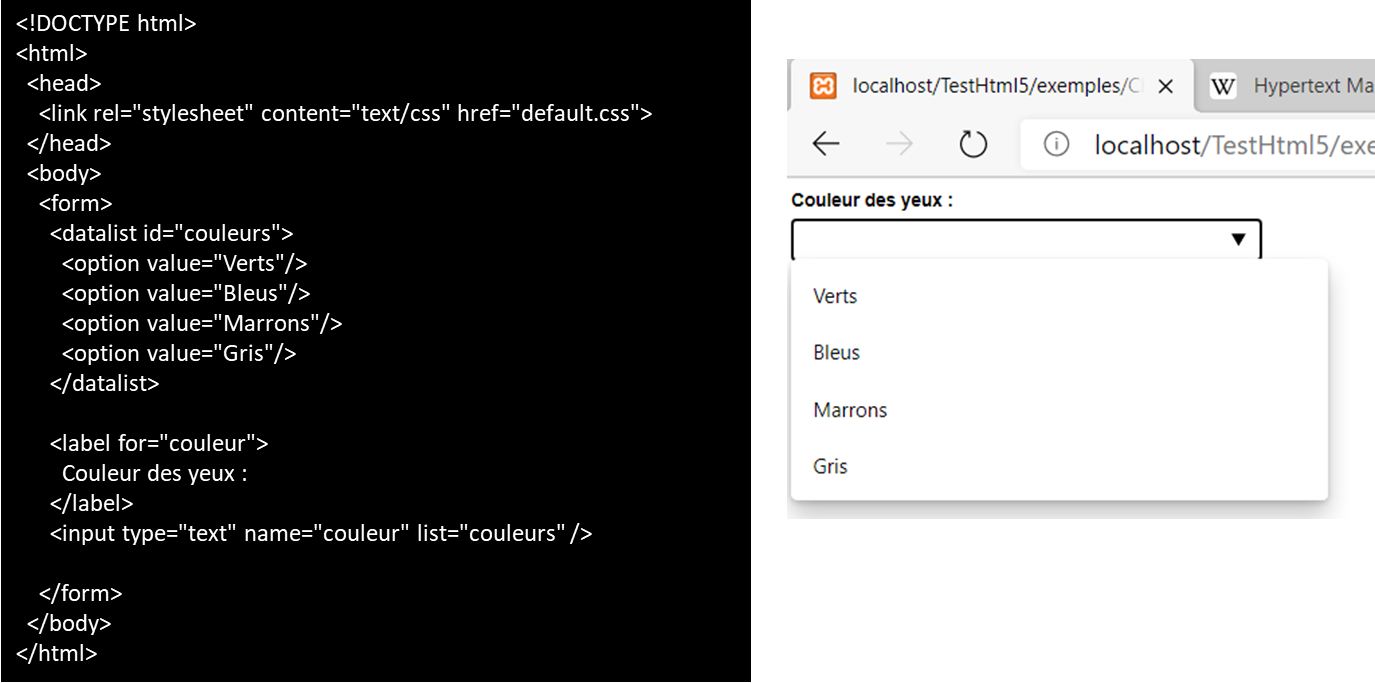
Task: Click the grayed forward arrow
Action: click(899, 144)
